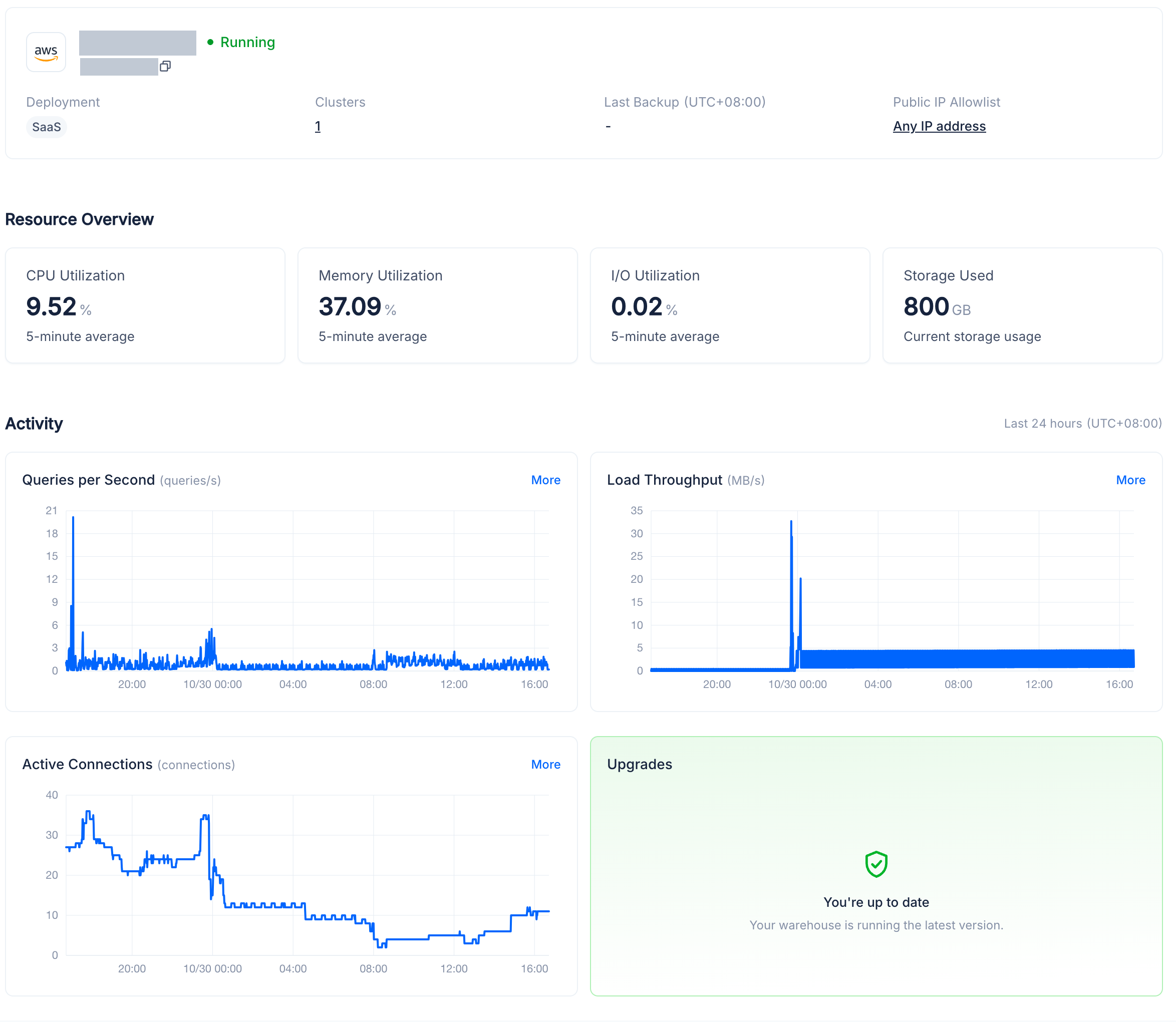The width and height of the screenshot is (1176, 1022).
Task: Click the Load Throughput chart title
Action: pyautogui.click(x=665, y=480)
